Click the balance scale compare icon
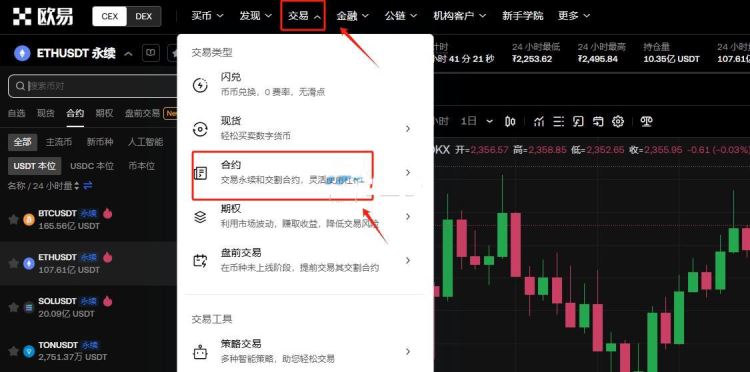This screenshot has height=372, width=750. (x=647, y=121)
